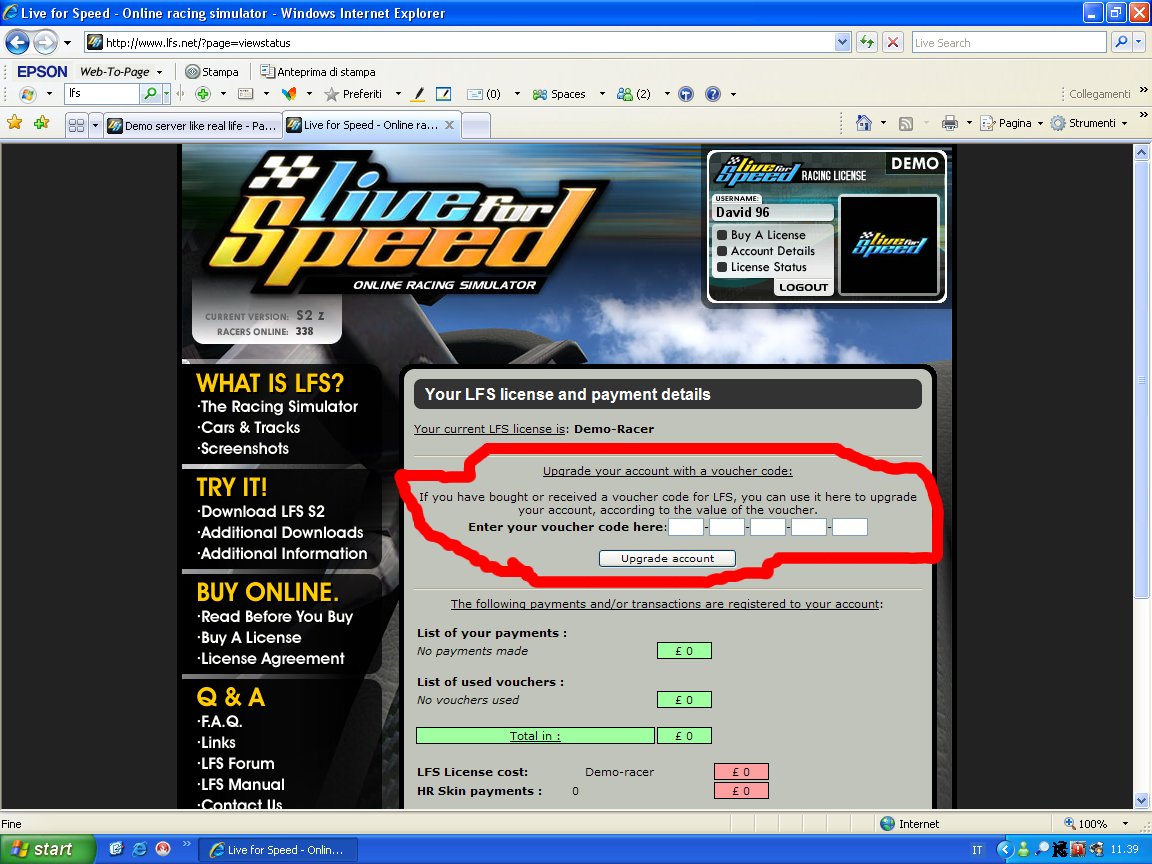1152x864 pixels.
Task: Select the 'Live for Speed - Online ra...' tab
Action: (x=370, y=125)
